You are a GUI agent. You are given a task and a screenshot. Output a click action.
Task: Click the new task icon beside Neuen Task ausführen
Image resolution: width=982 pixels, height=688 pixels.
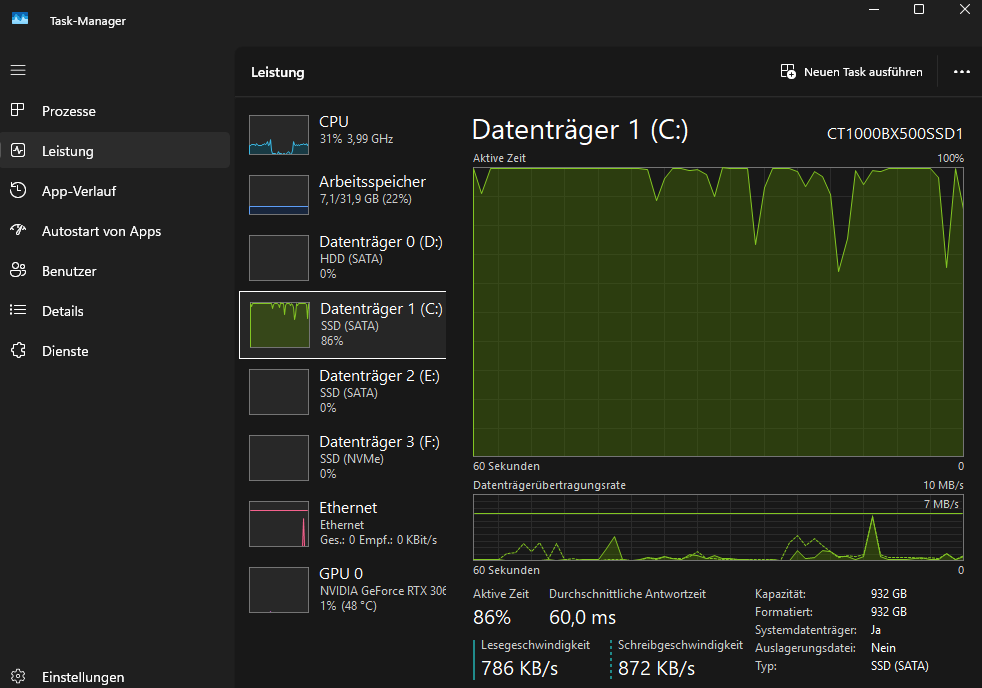point(788,71)
